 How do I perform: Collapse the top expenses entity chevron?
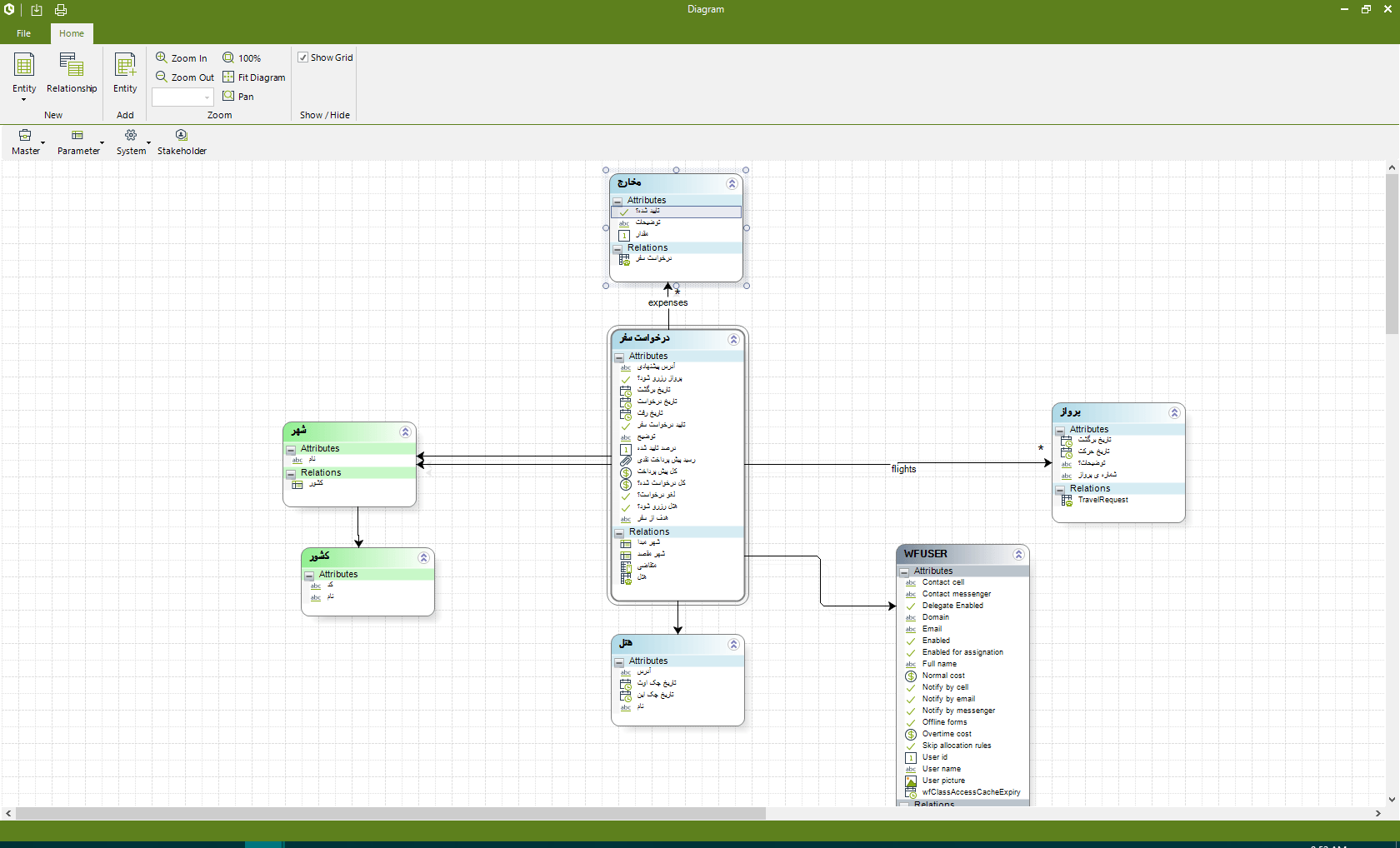point(732,184)
